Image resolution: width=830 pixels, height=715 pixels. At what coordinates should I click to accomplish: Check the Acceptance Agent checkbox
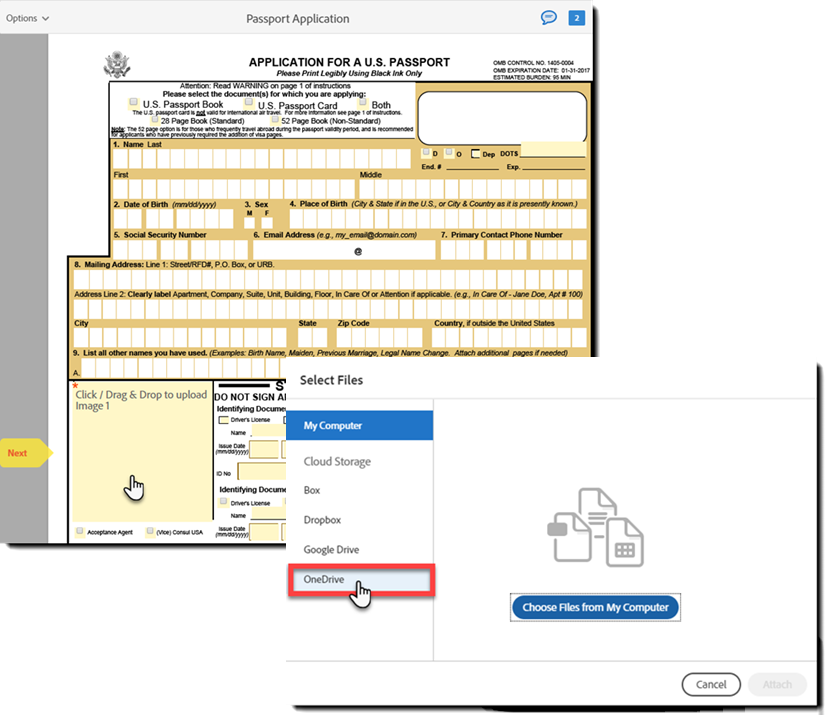click(78, 532)
